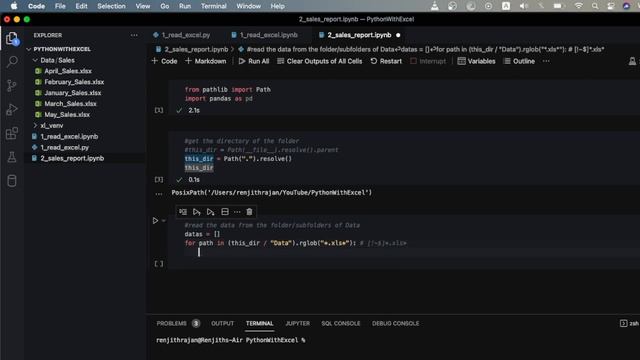Open February_Sales.xlsx in explorer

(x=74, y=82)
